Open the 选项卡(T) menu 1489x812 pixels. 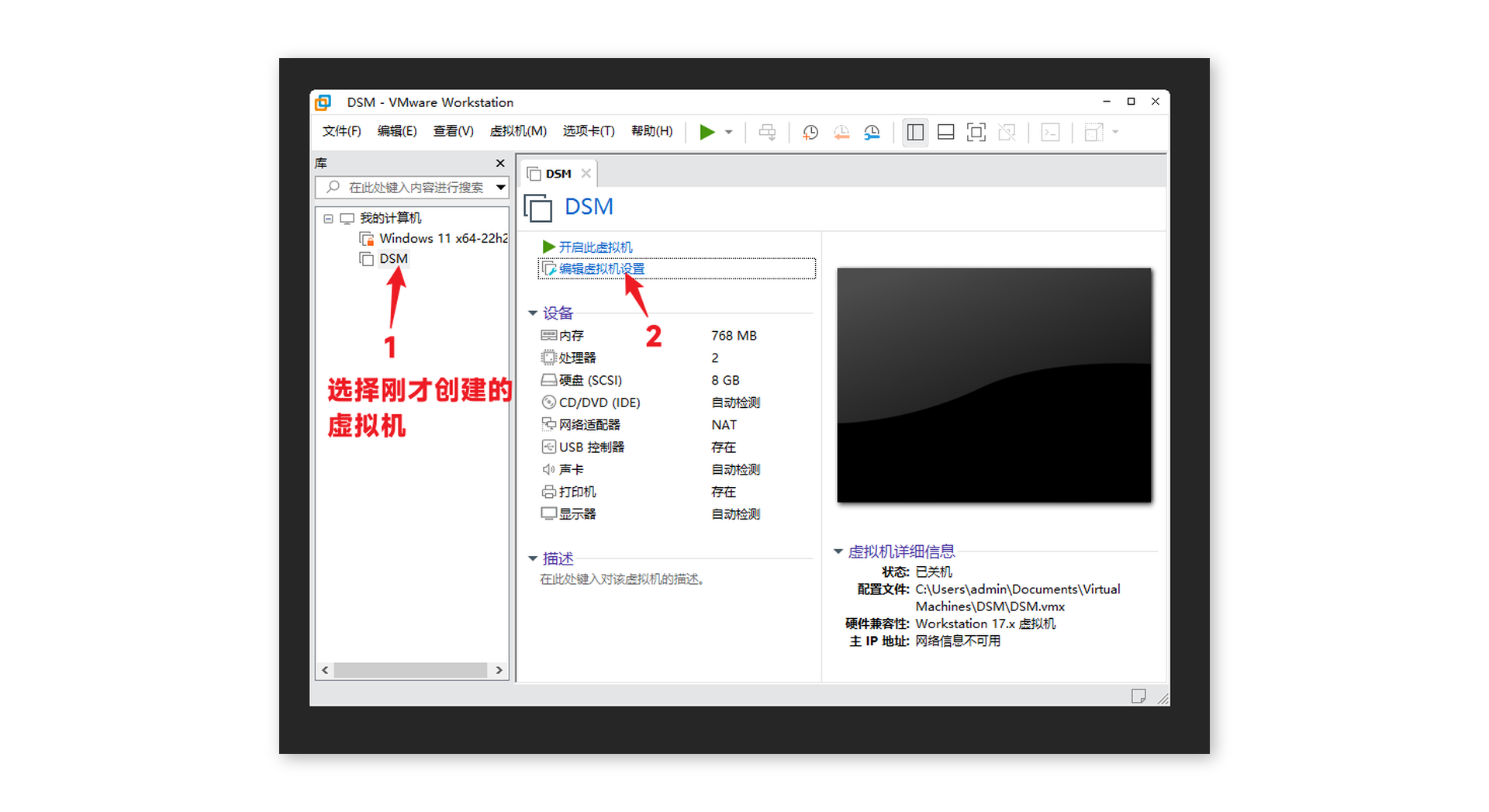(589, 131)
